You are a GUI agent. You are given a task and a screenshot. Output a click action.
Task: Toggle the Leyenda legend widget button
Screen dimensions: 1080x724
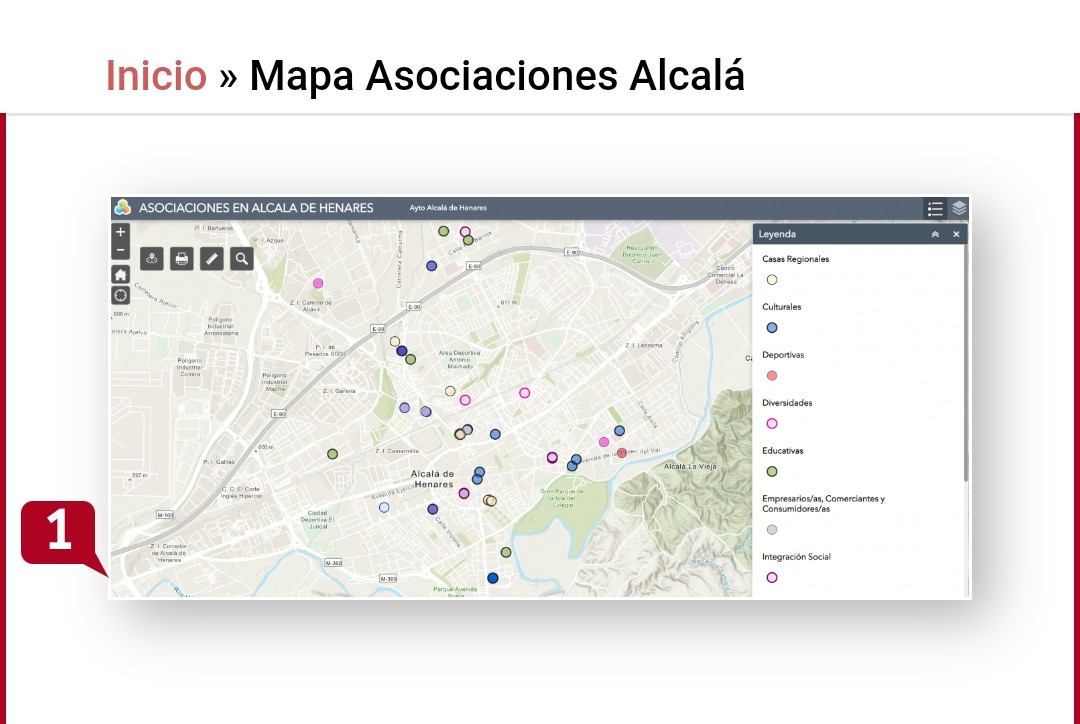pyautogui.click(x=935, y=208)
